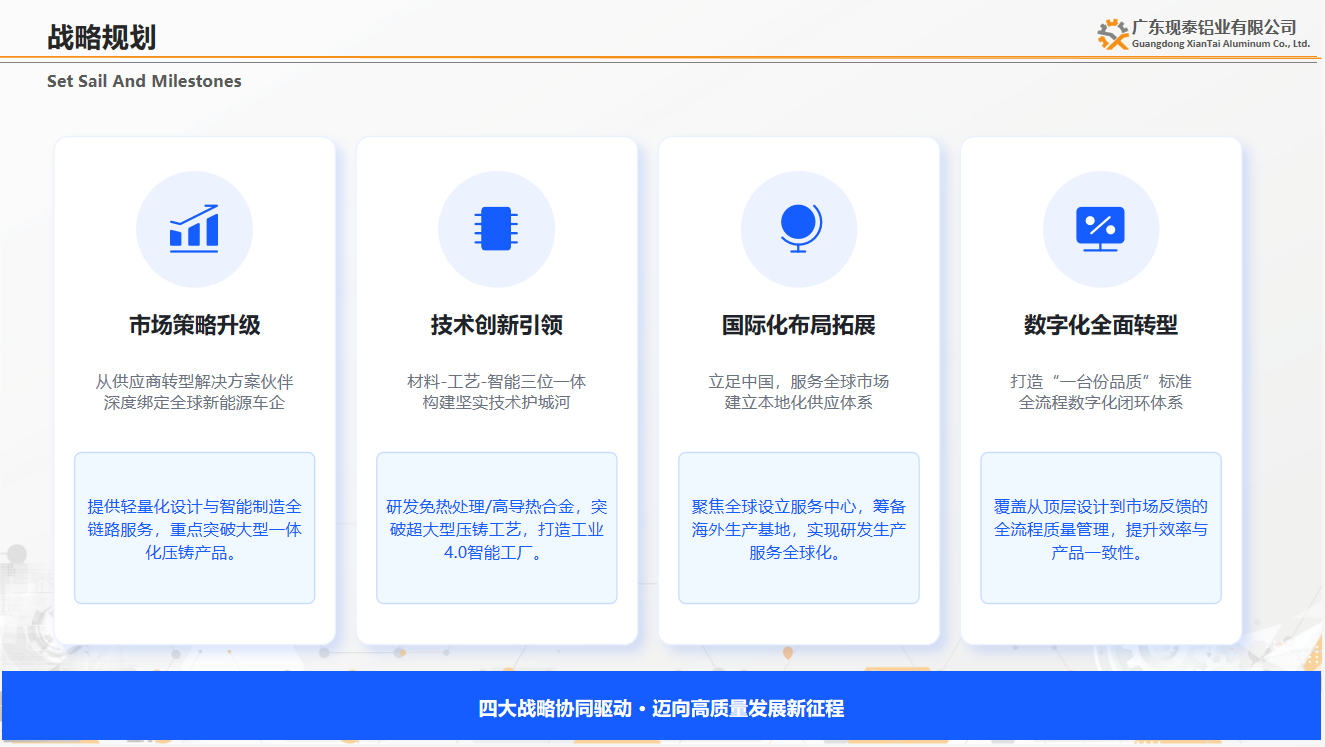The image size is (1325, 747).
Task: Select the 市场策略升级 heading
Action: [195, 325]
